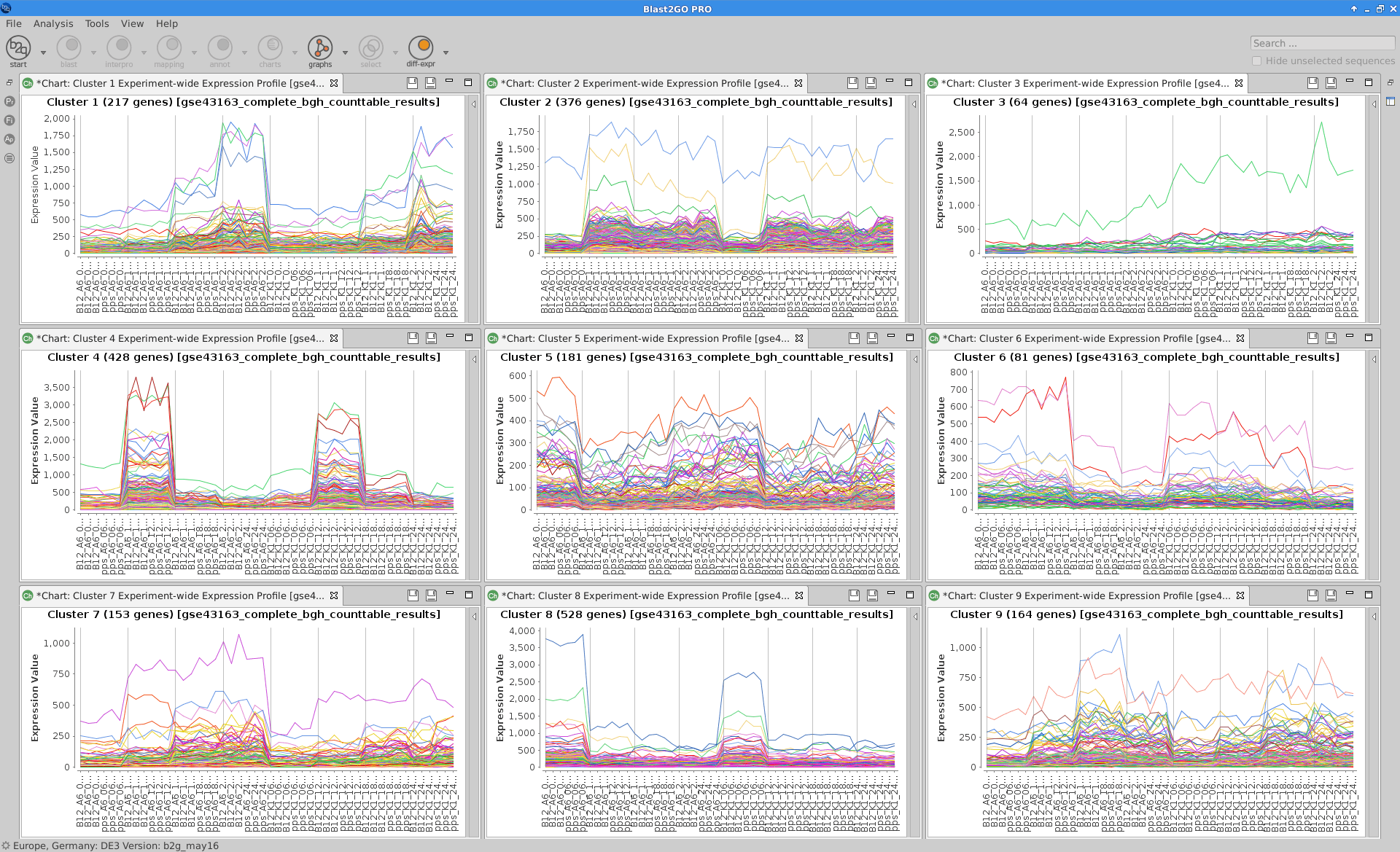Image resolution: width=1400 pixels, height=852 pixels.
Task: Open the blast dropdown arrow
Action: pyautogui.click(x=93, y=52)
